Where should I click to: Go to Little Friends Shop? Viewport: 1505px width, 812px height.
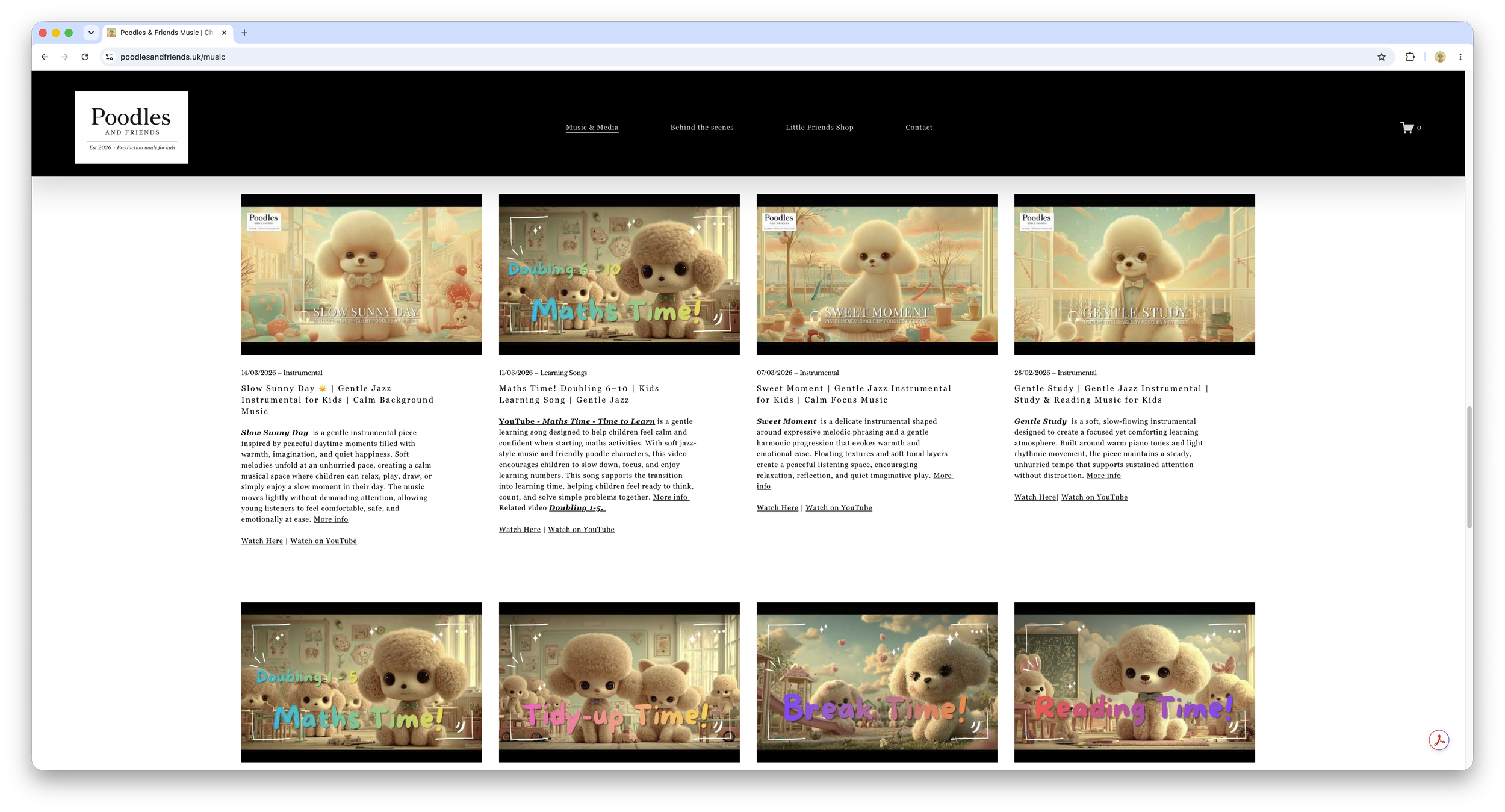click(x=819, y=127)
